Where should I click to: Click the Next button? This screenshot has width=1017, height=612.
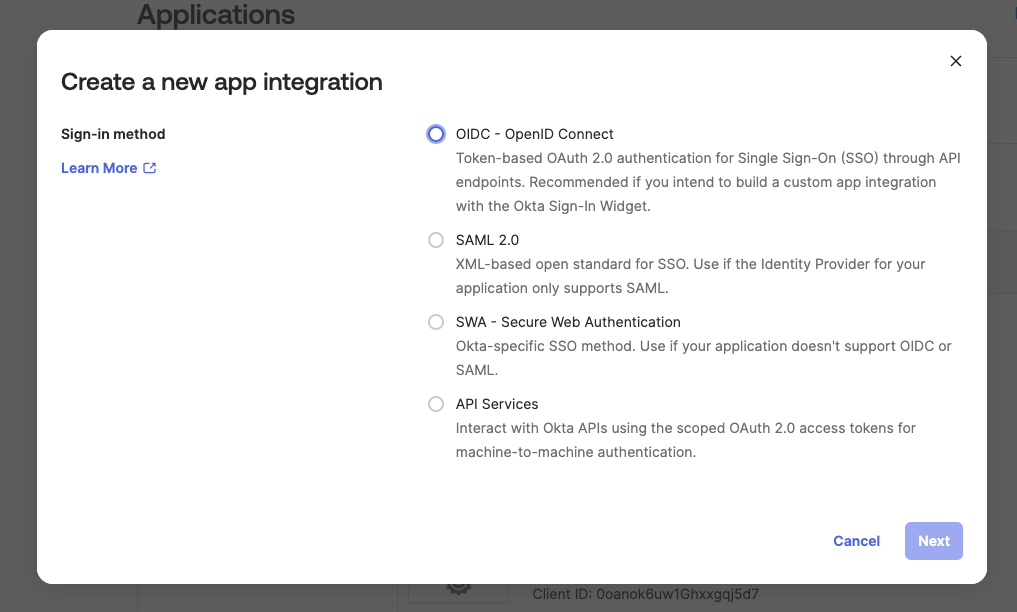[x=933, y=541]
